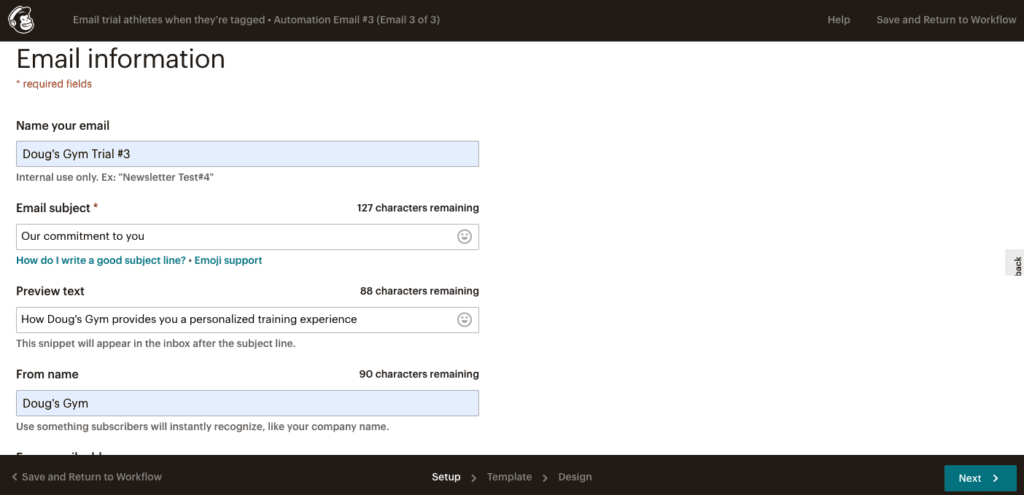Focus the From name field
The width and height of the screenshot is (1024, 495).
(248, 403)
